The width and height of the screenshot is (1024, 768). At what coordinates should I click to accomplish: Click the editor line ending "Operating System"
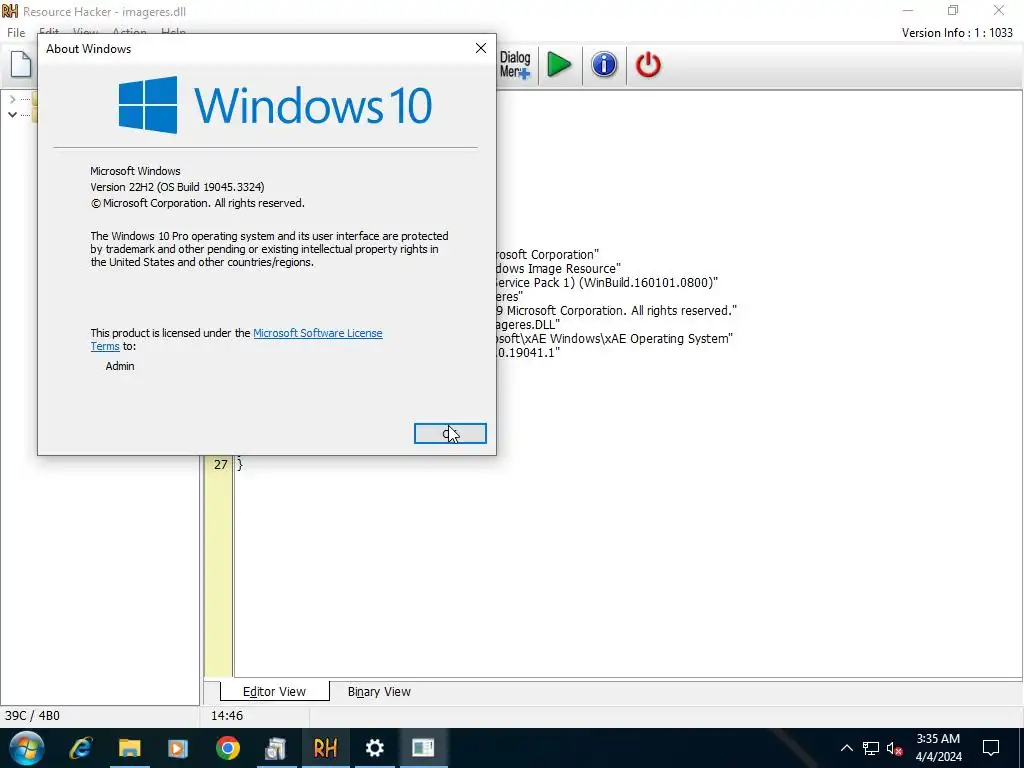pyautogui.click(x=615, y=338)
